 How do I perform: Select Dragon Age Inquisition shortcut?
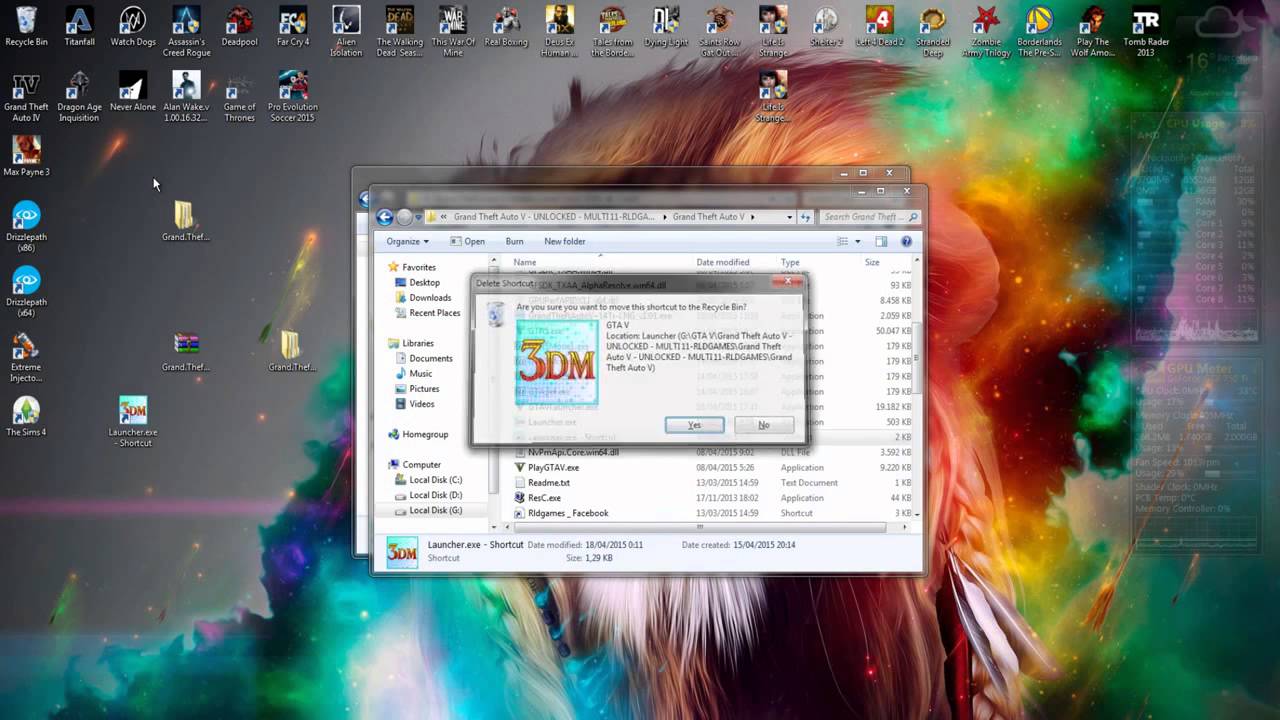79,97
